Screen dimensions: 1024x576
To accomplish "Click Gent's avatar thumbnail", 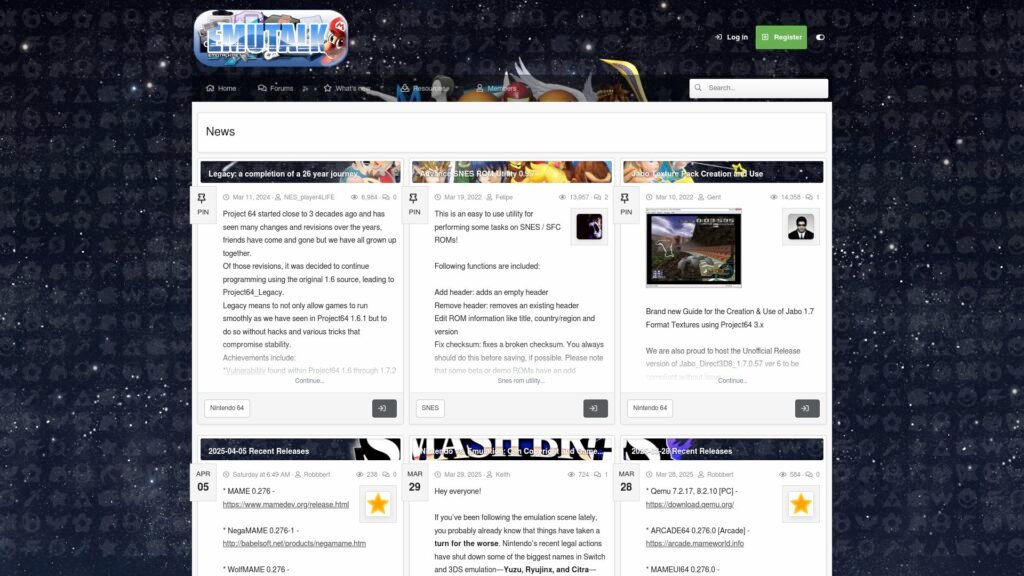I will tap(801, 227).
